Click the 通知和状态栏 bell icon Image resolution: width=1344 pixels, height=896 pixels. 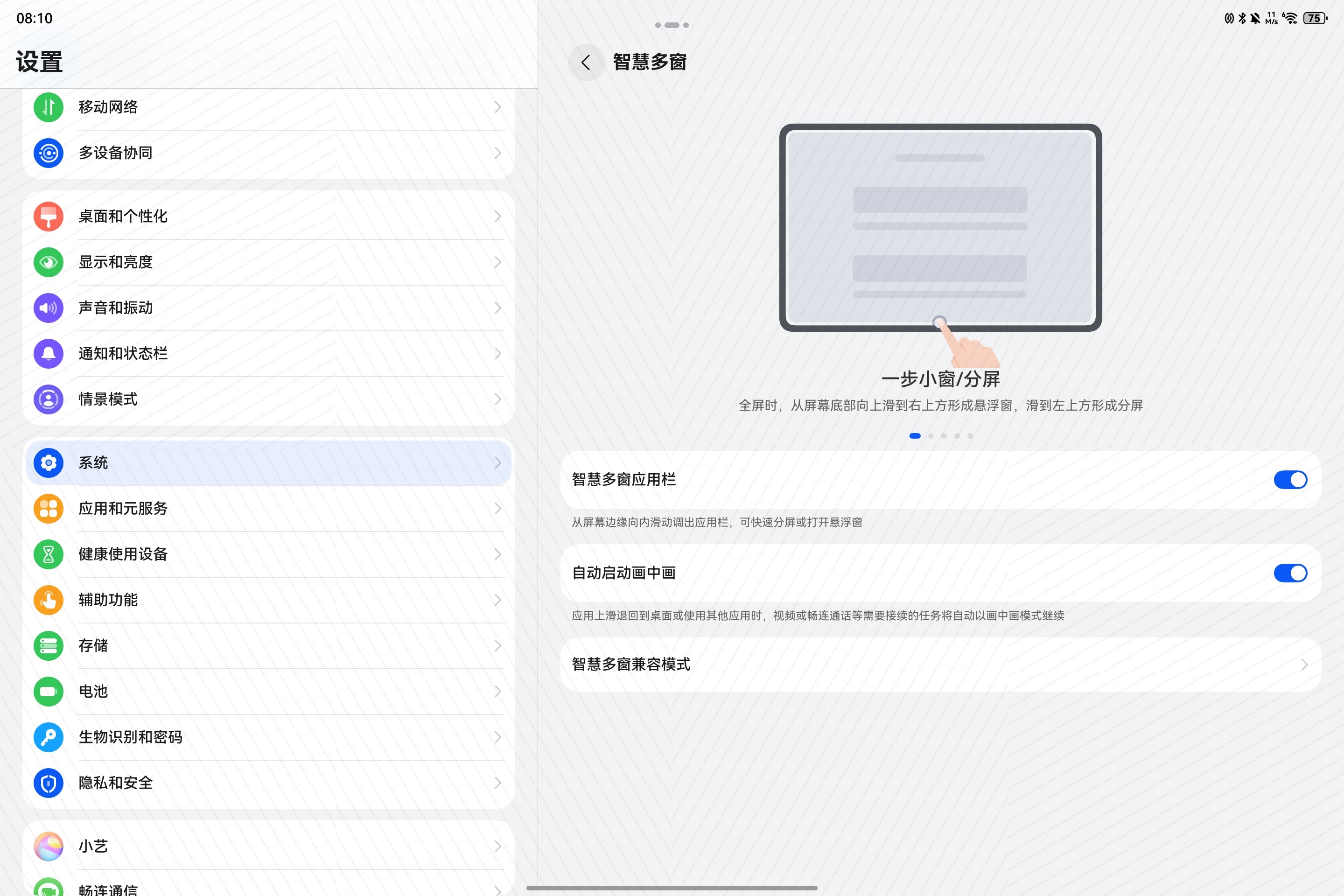(x=49, y=353)
